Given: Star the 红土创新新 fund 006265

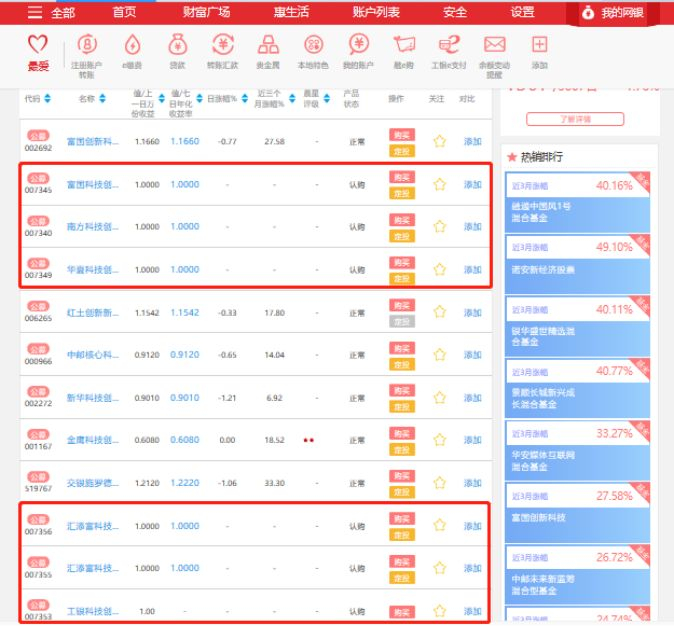Looking at the screenshot, I should pos(439,312).
